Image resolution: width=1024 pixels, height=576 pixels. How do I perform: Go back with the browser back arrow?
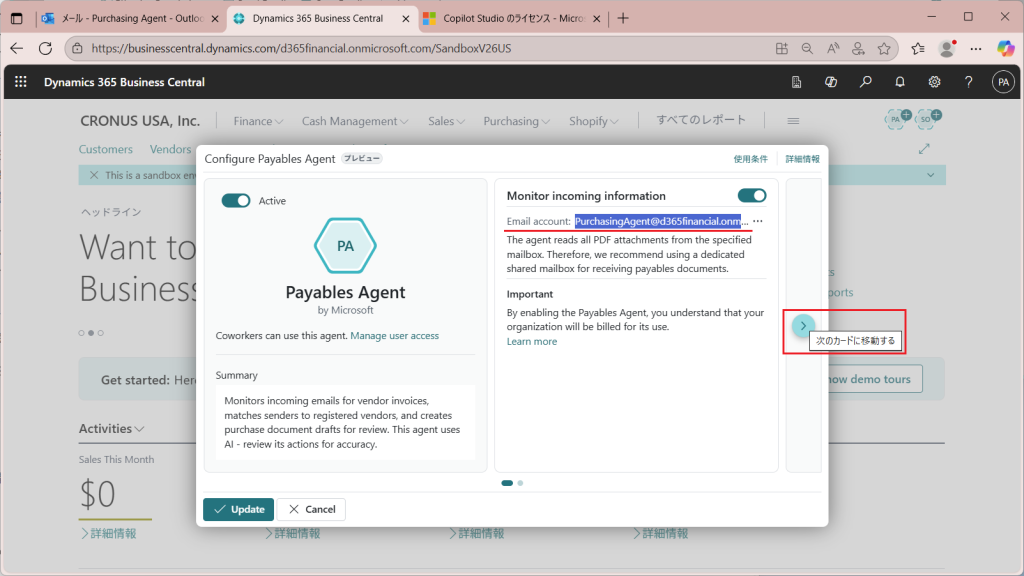16,48
